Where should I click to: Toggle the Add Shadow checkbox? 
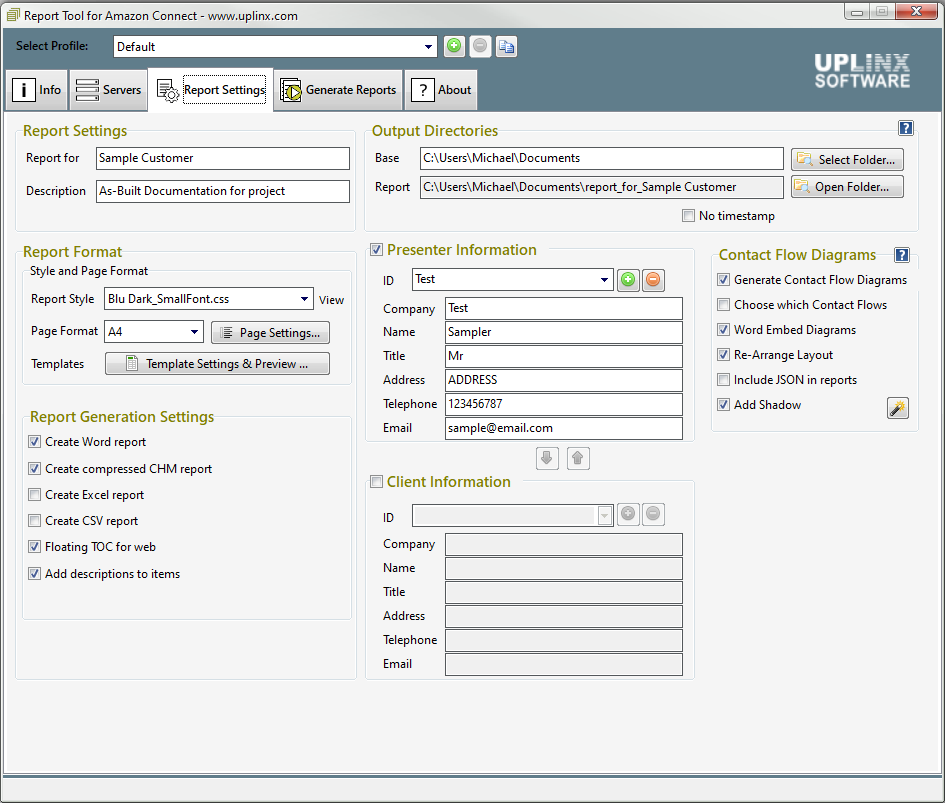click(723, 405)
